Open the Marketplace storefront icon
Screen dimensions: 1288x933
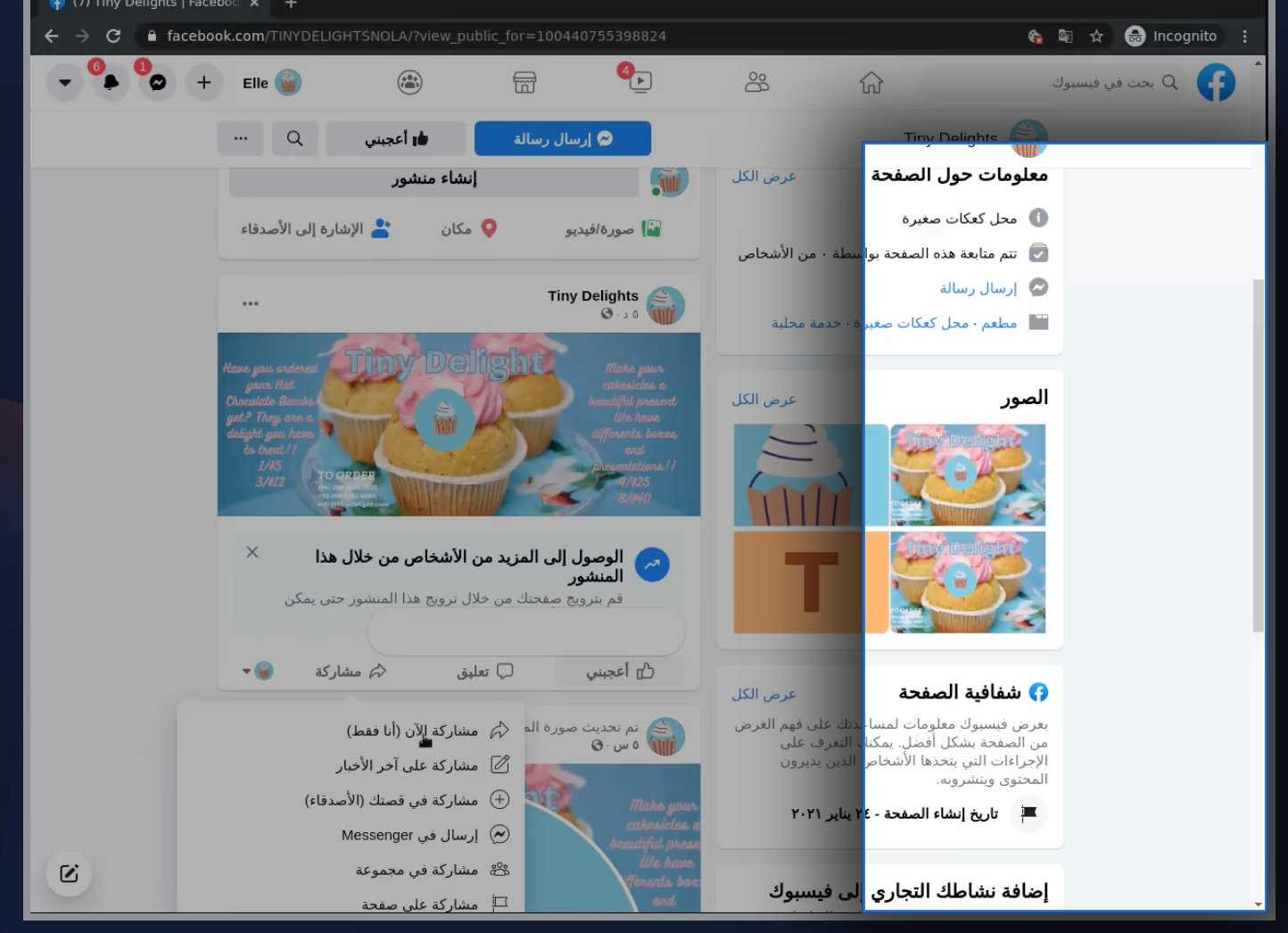524,83
